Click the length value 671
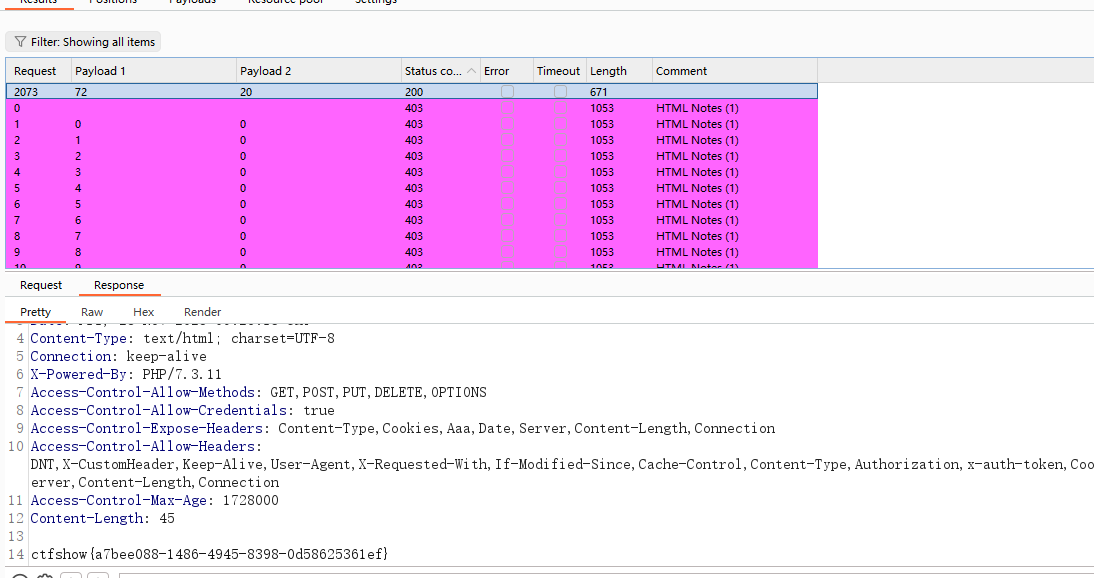The image size is (1094, 578). (x=599, y=91)
